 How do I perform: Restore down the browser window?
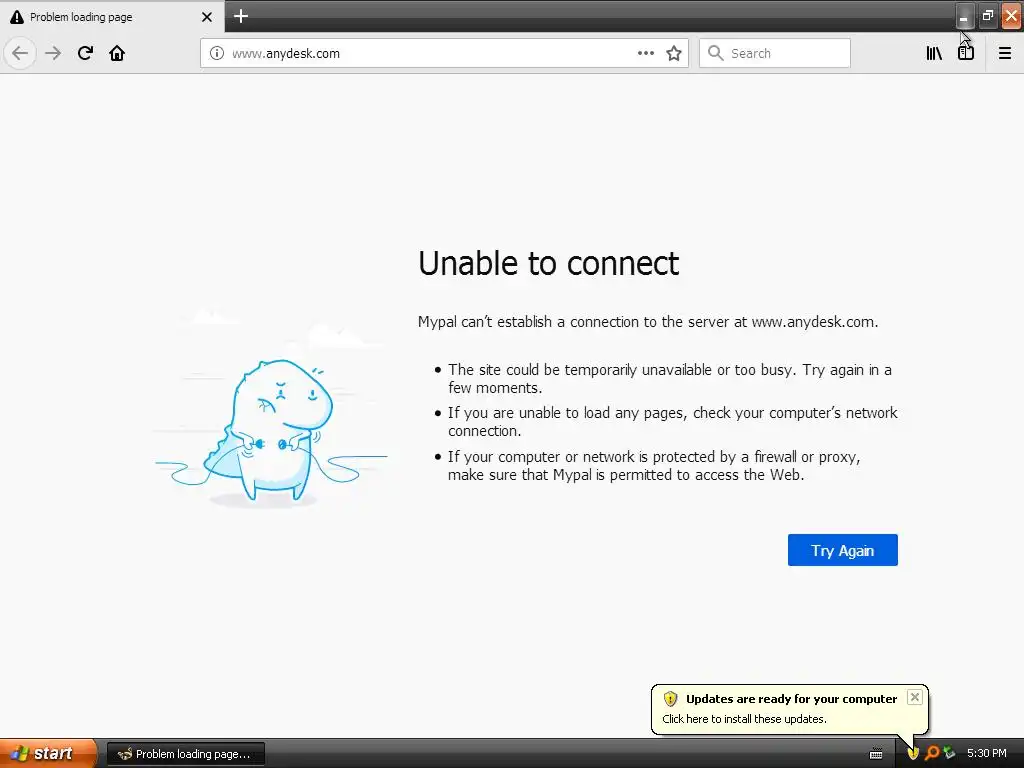[x=987, y=16]
